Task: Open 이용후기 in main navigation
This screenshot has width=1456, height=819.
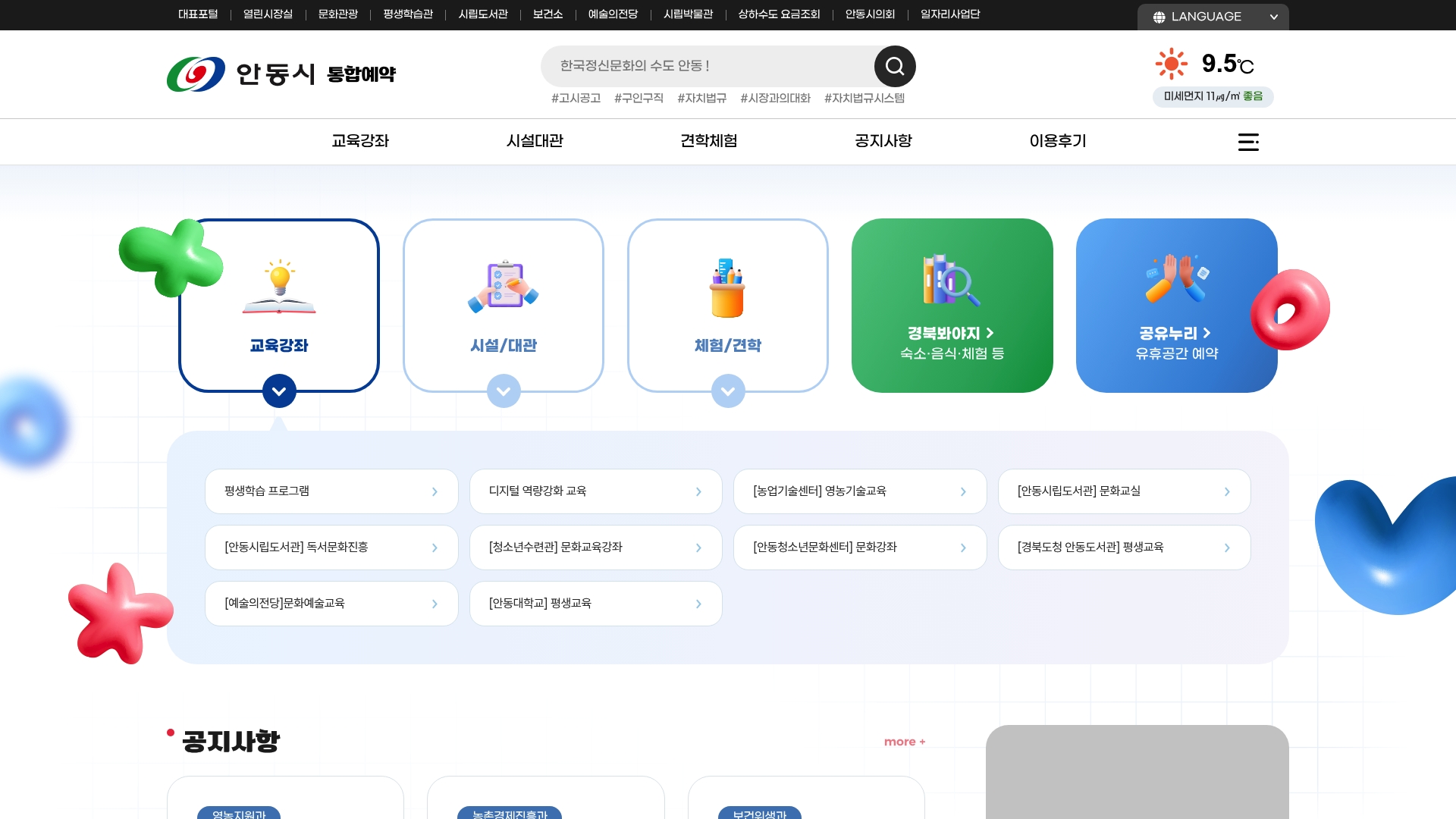Action: click(1058, 141)
